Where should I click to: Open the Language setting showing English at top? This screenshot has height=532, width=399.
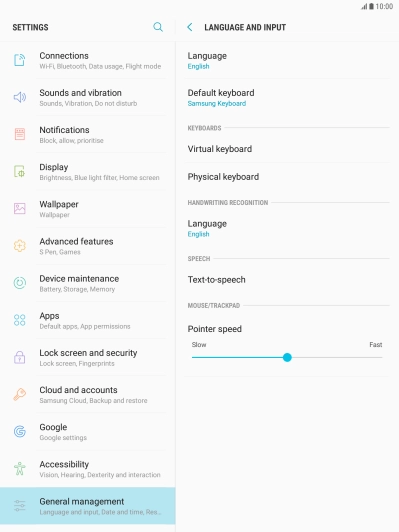click(x=287, y=60)
